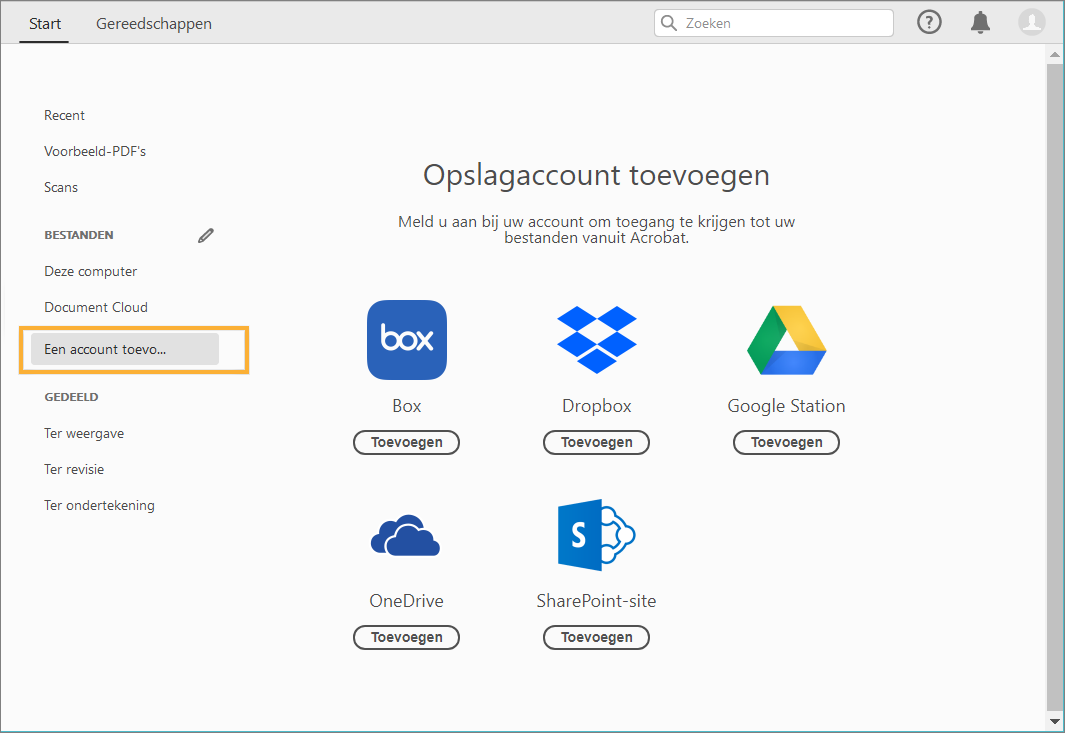Click the pencil edit icon beside BESTANDEN
Screen dimensions: 1065x733
[x=206, y=235]
